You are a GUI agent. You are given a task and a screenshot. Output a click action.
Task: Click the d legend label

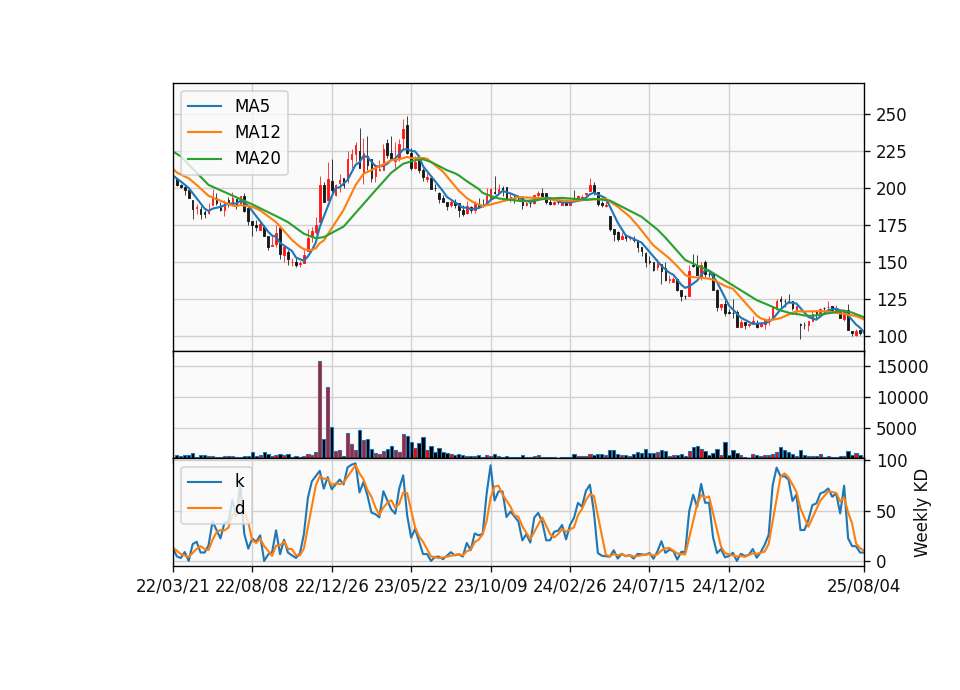239,508
